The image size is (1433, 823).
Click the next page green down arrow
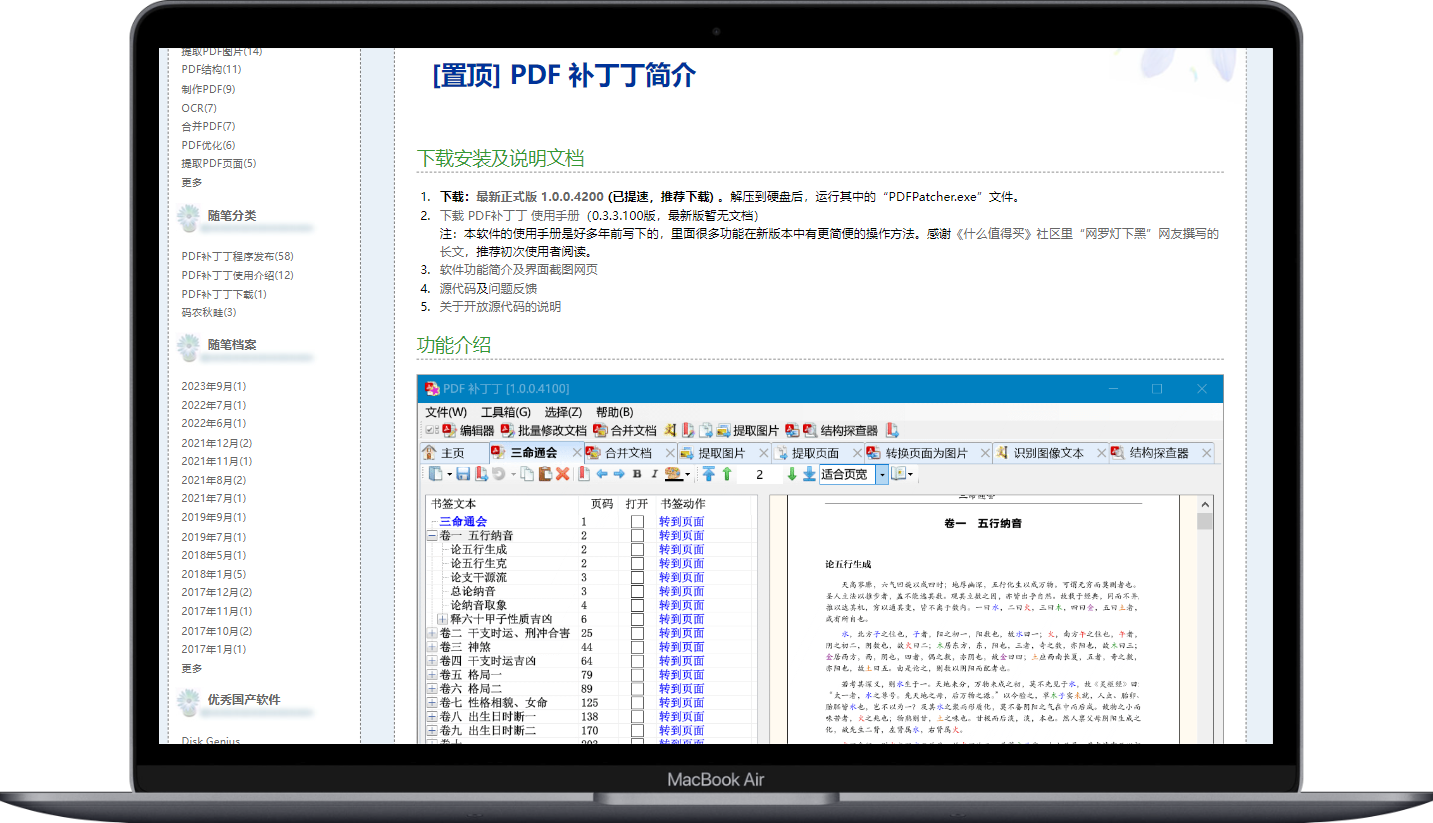tap(792, 474)
